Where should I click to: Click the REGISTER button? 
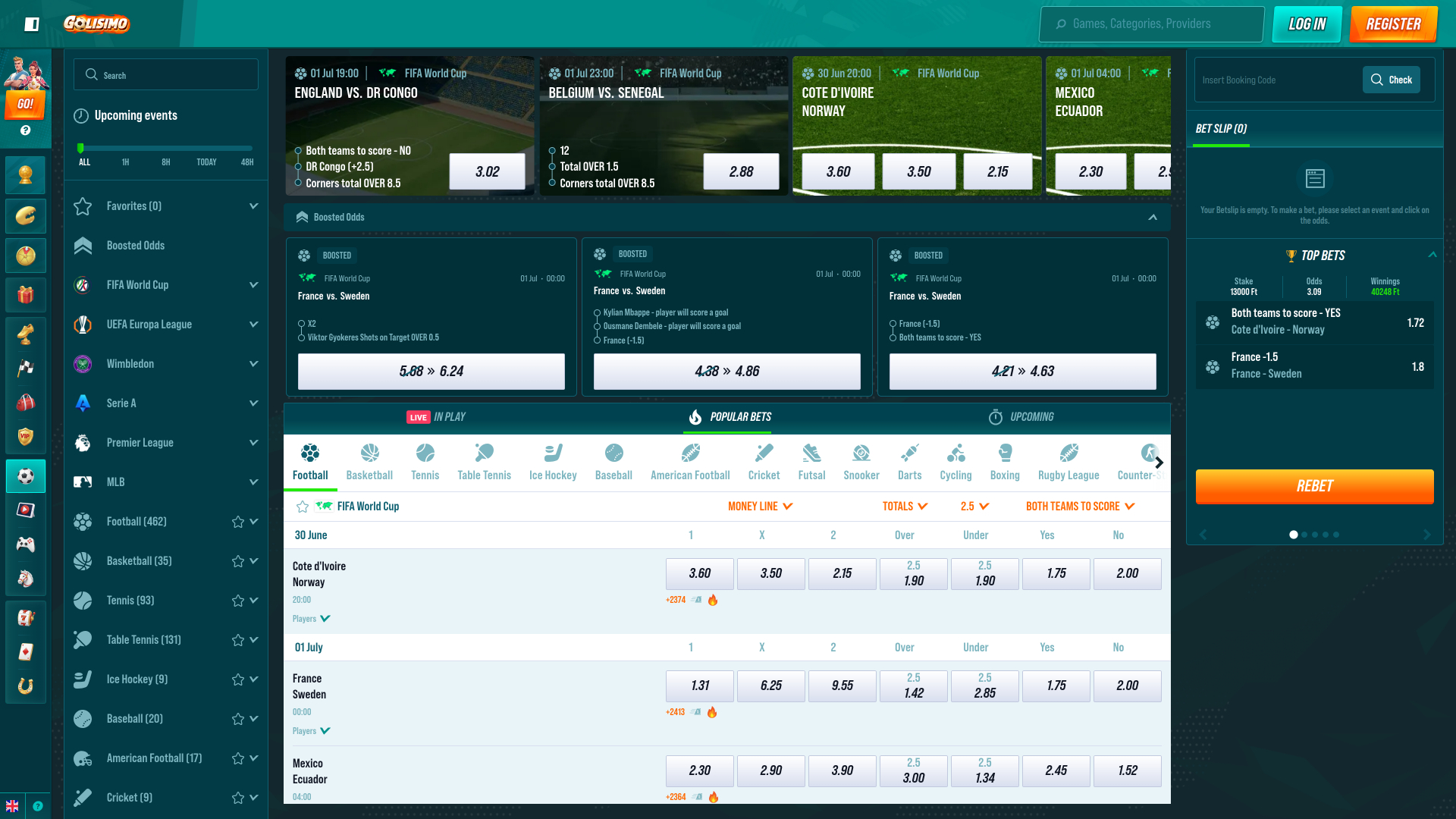pyautogui.click(x=1394, y=24)
